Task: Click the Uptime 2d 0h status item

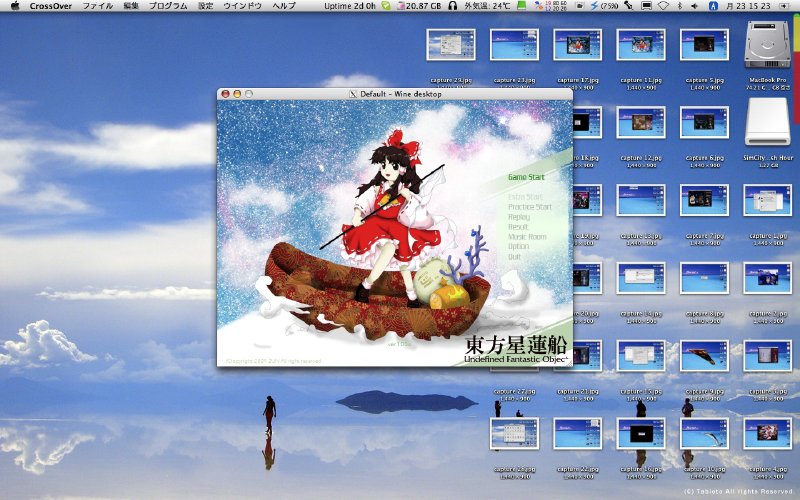Action: (x=349, y=6)
